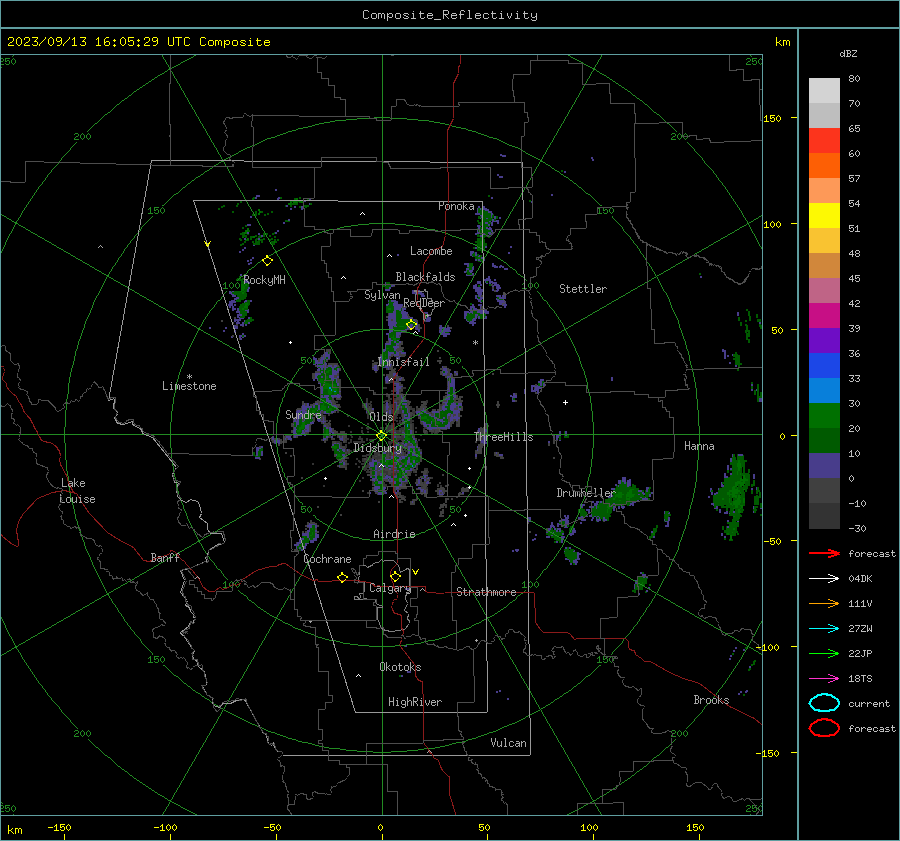The height and width of the screenshot is (841, 900).
Task: Click the Cochrane city label
Action: point(327,559)
